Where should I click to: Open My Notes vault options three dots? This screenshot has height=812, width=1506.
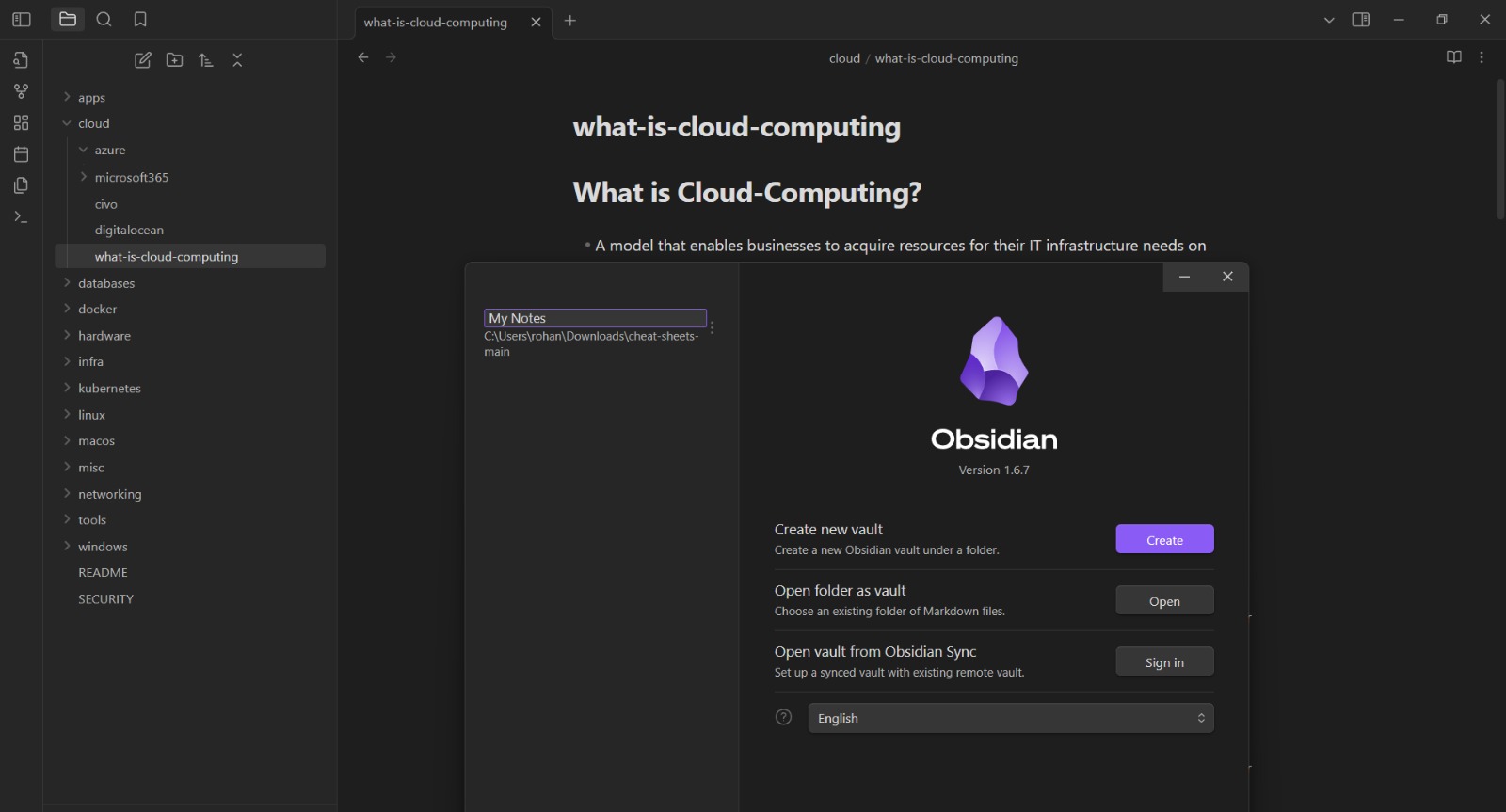point(713,327)
